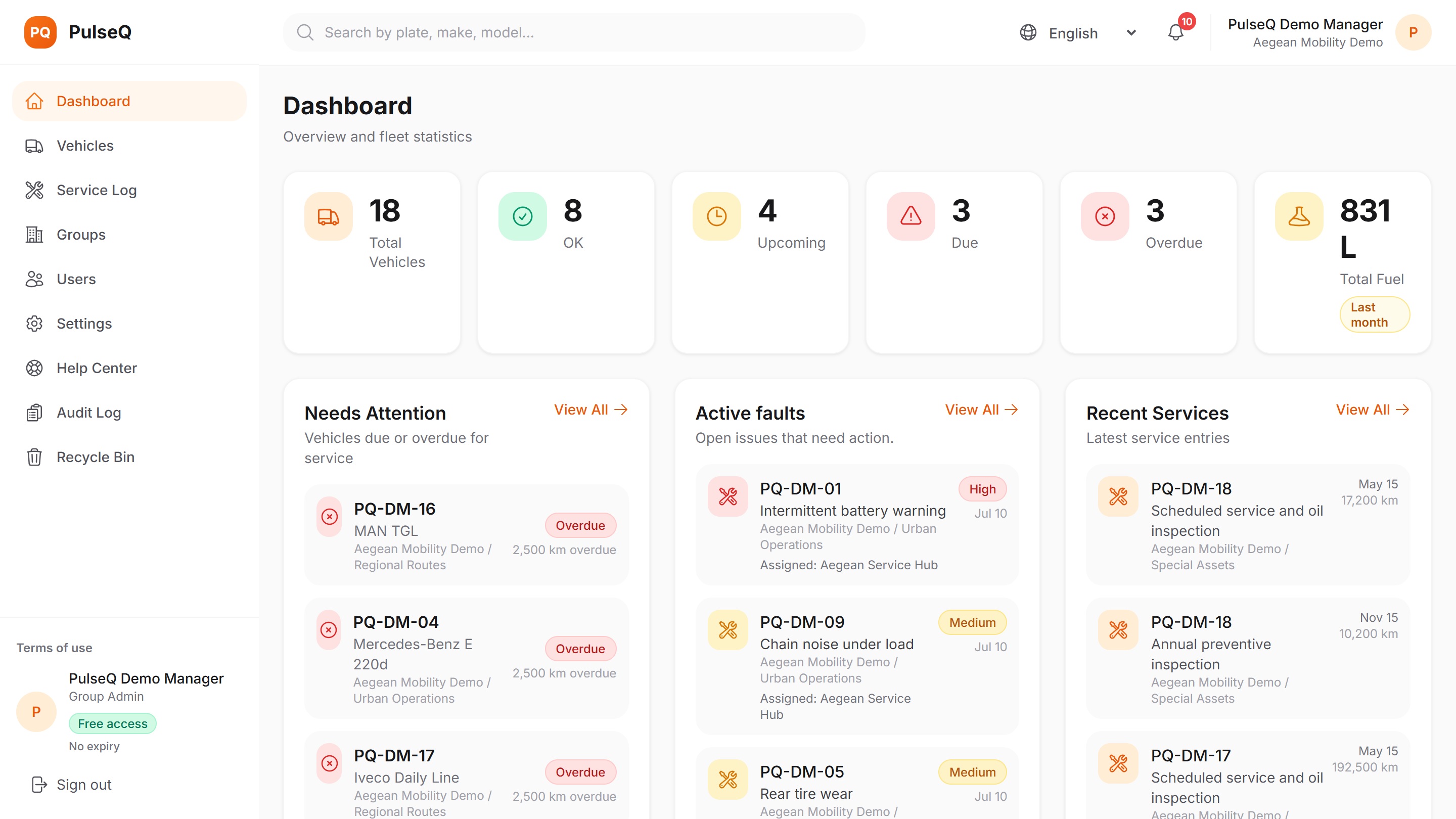The image size is (1456, 819).
Task: Click View All in Active faults
Action: pos(982,410)
